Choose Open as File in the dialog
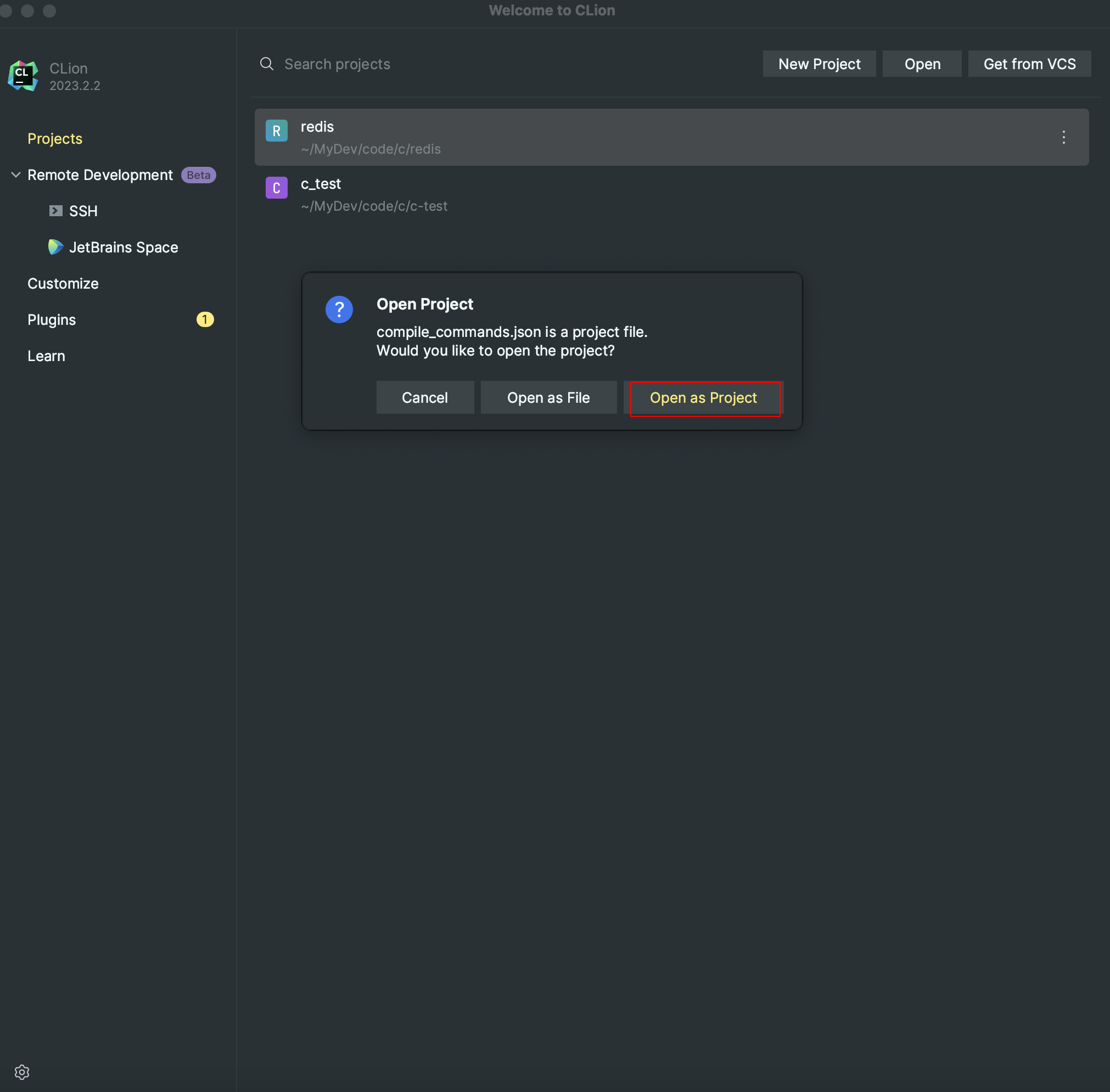 [548, 397]
